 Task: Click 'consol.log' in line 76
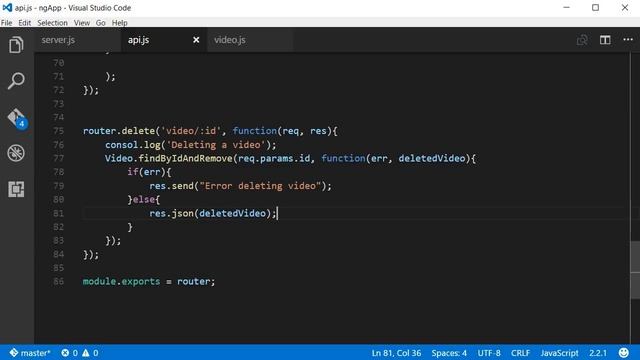click(x=133, y=145)
